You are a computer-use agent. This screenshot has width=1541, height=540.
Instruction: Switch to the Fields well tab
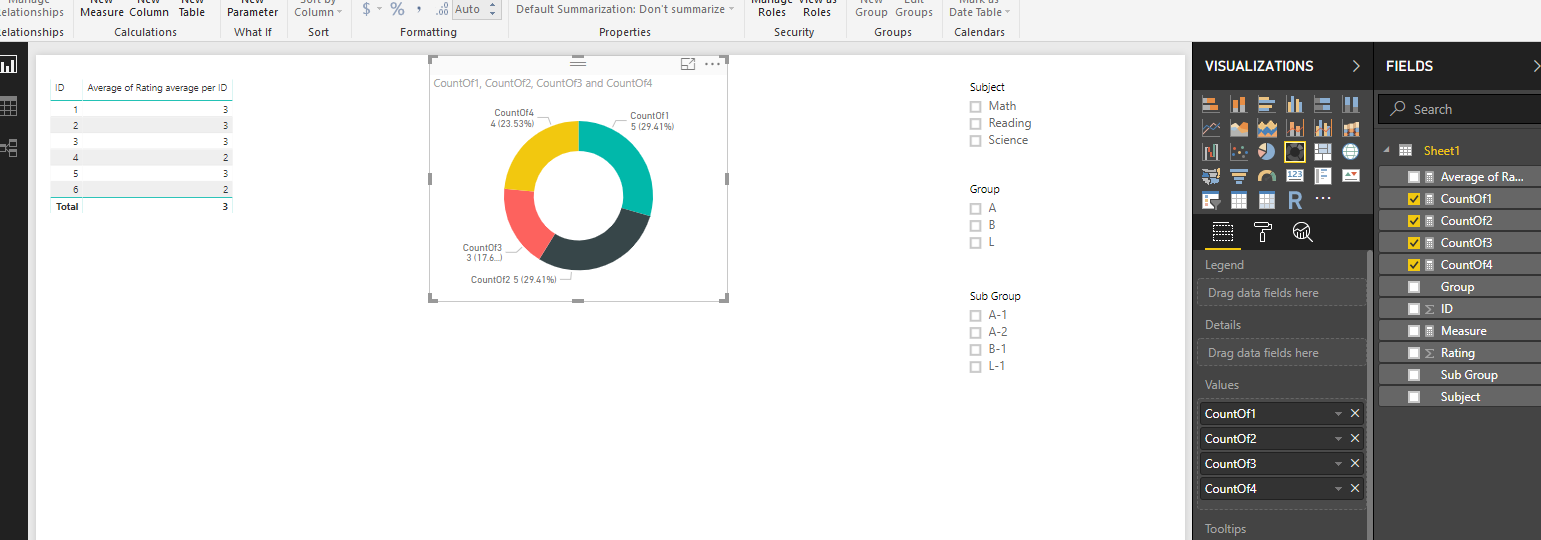click(x=1222, y=232)
